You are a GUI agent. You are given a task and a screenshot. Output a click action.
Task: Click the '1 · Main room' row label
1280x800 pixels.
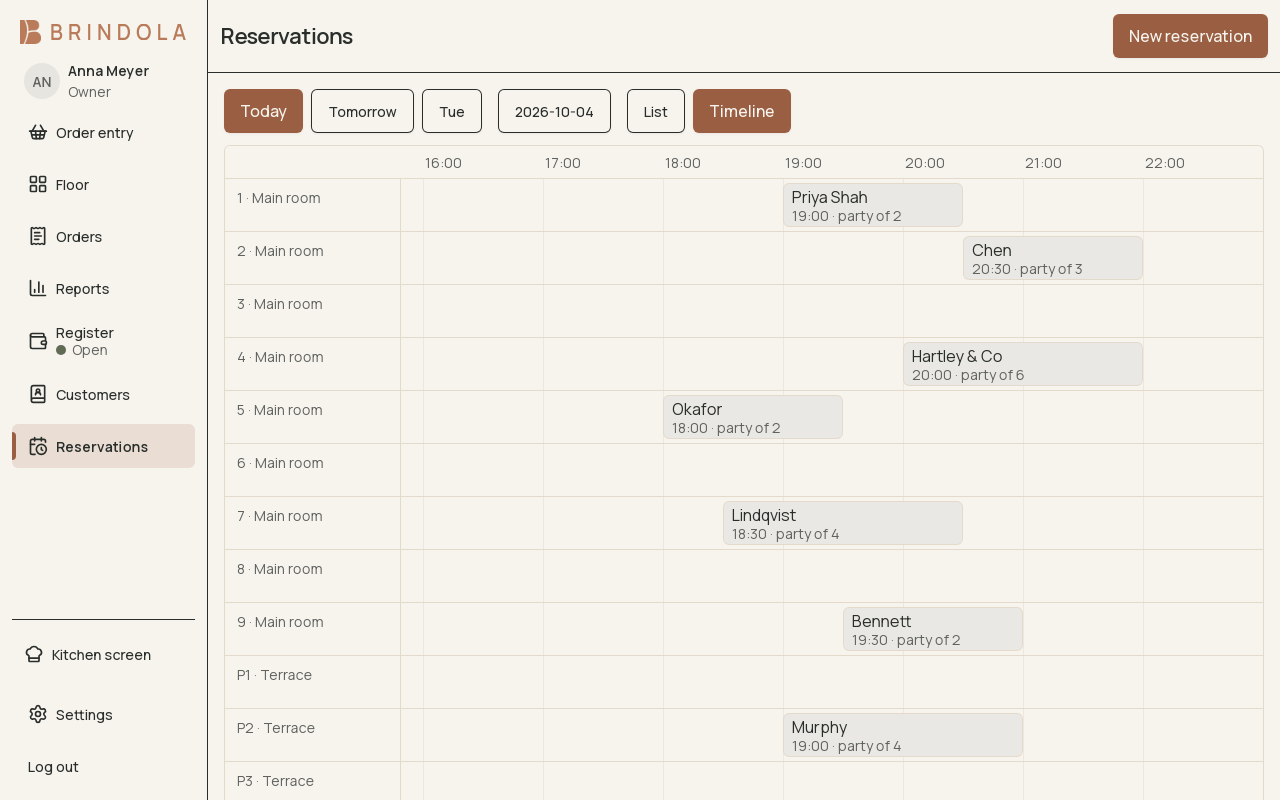[279, 197]
